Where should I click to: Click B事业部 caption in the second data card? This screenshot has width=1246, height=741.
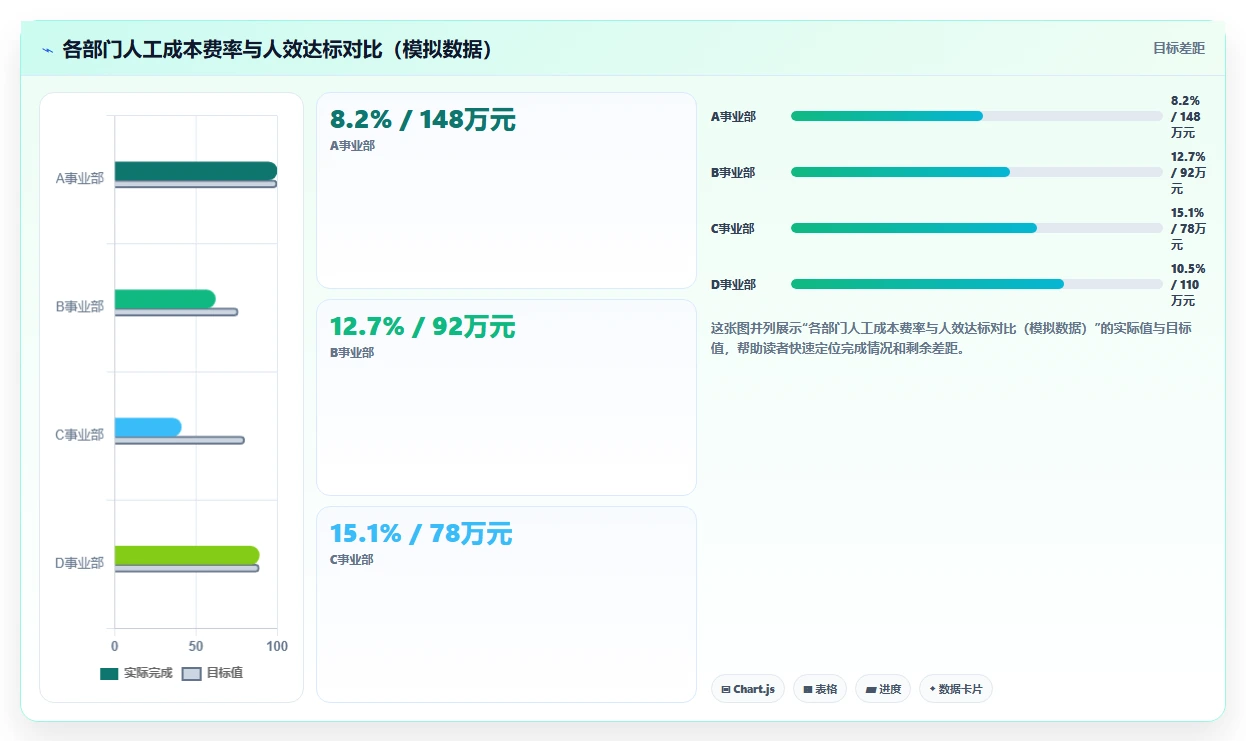click(352, 352)
